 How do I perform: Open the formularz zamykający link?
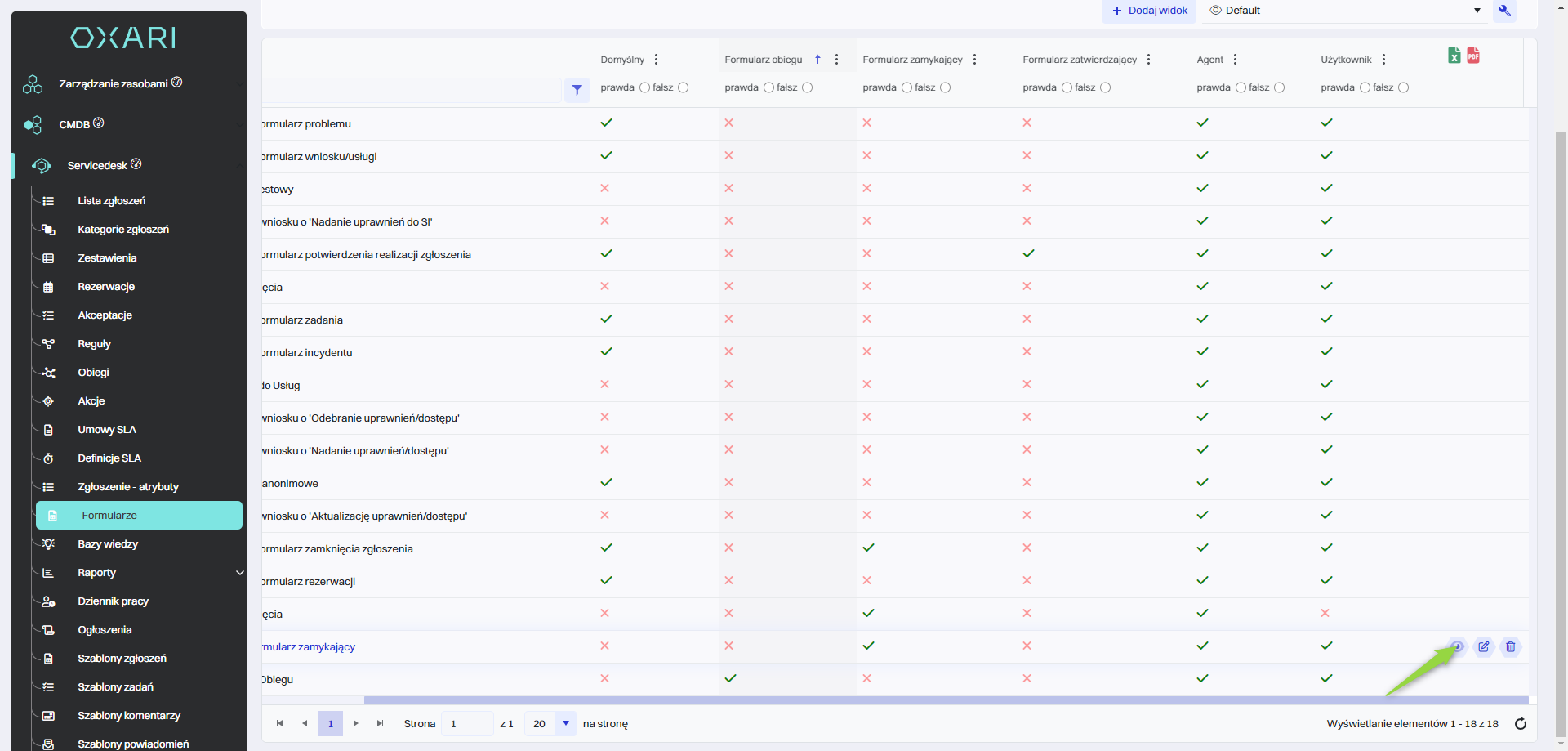click(309, 647)
